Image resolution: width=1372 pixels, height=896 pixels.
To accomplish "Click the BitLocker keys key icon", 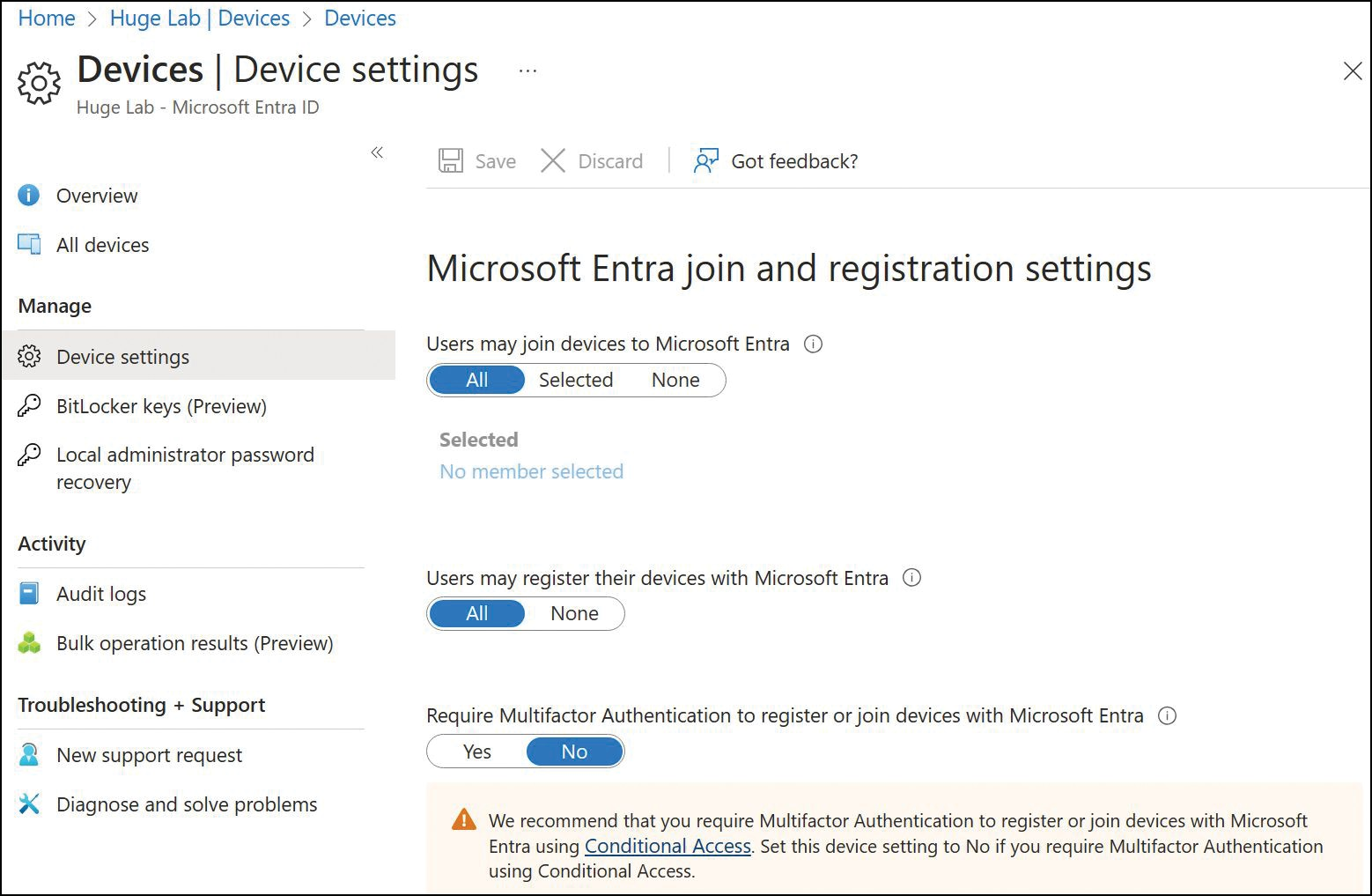I will pyautogui.click(x=29, y=405).
